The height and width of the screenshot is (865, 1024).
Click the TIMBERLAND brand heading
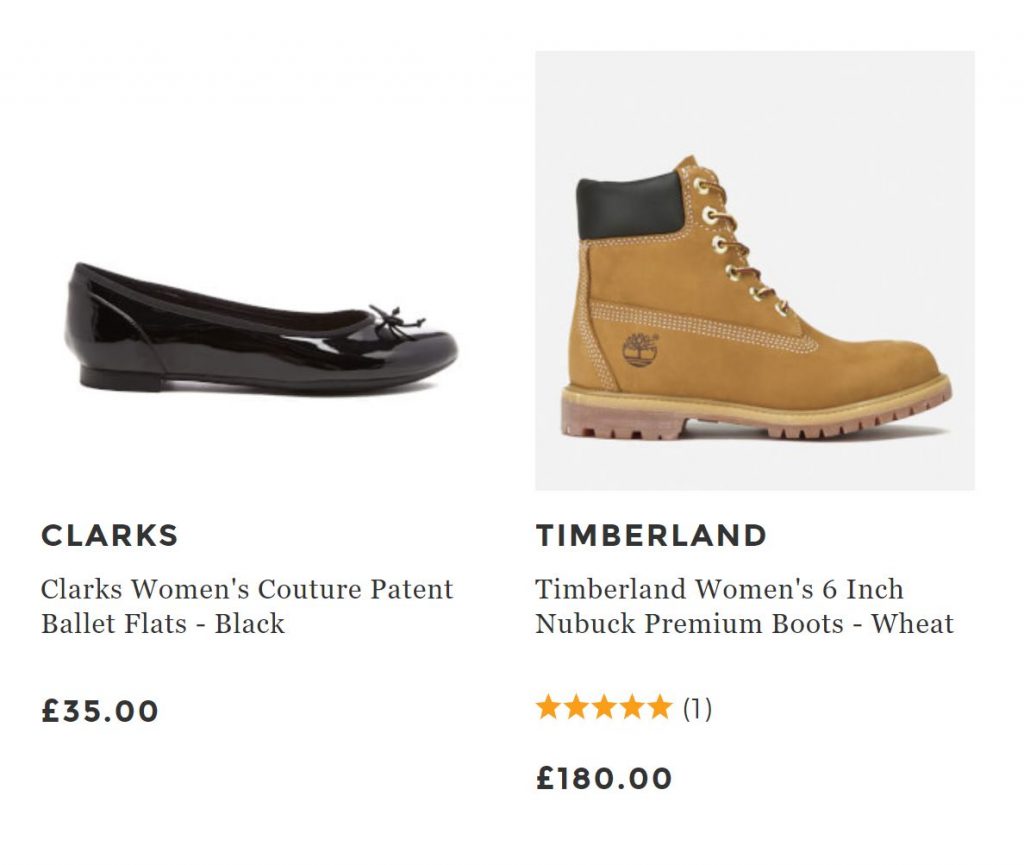pos(651,535)
